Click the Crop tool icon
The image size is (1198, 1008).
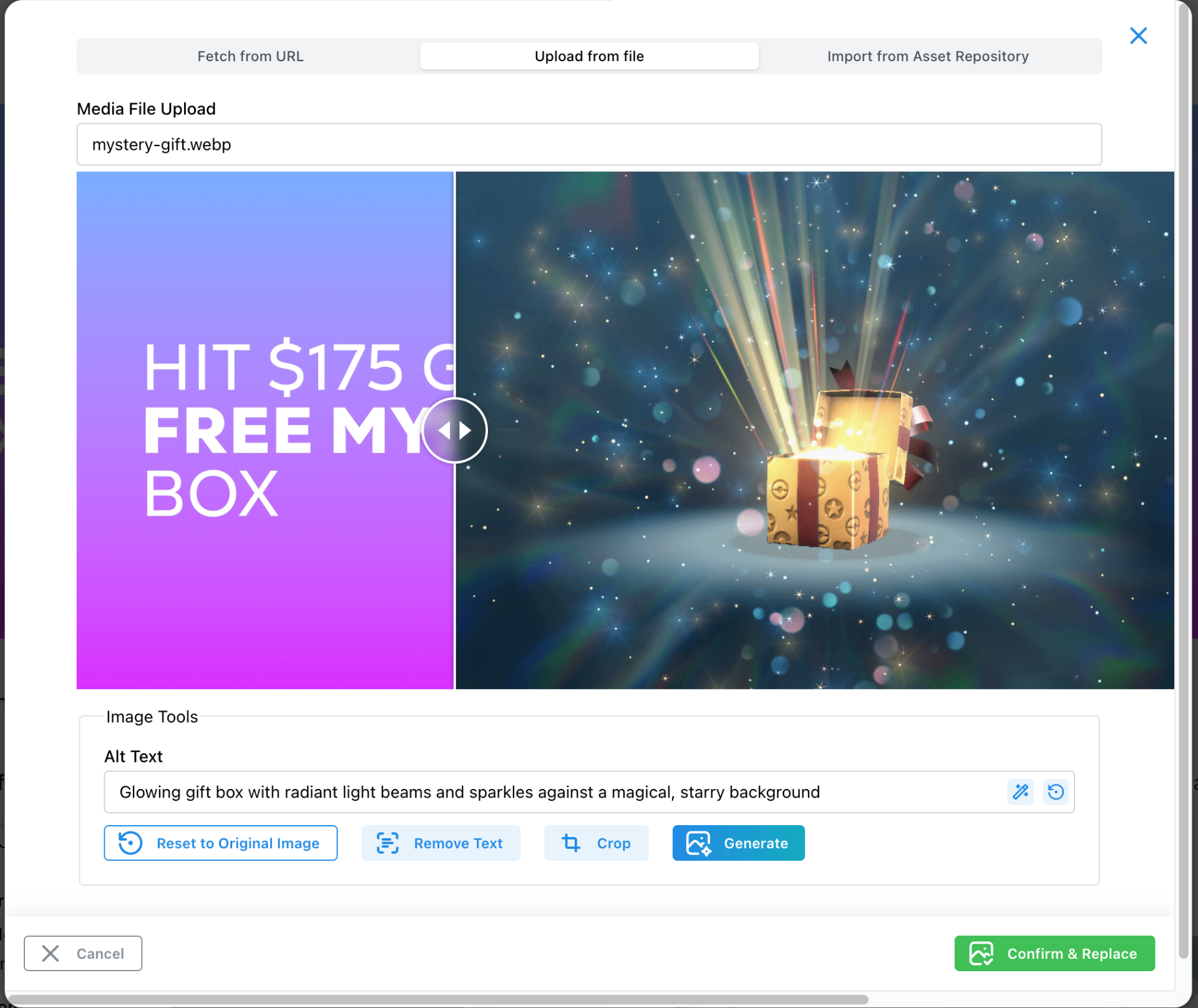click(x=570, y=843)
